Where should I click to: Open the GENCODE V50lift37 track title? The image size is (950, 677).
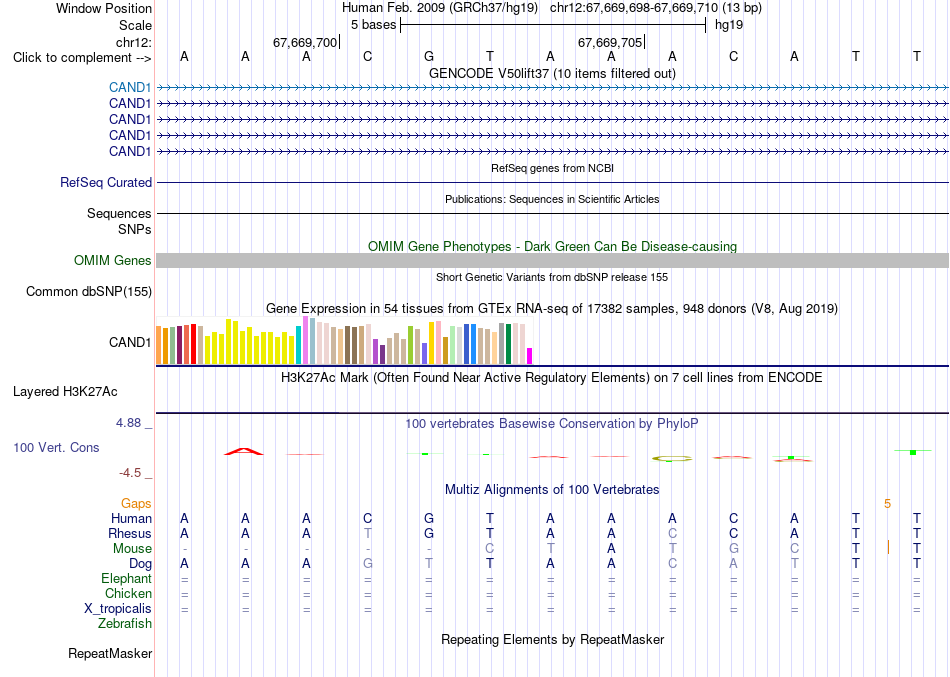tap(552, 73)
